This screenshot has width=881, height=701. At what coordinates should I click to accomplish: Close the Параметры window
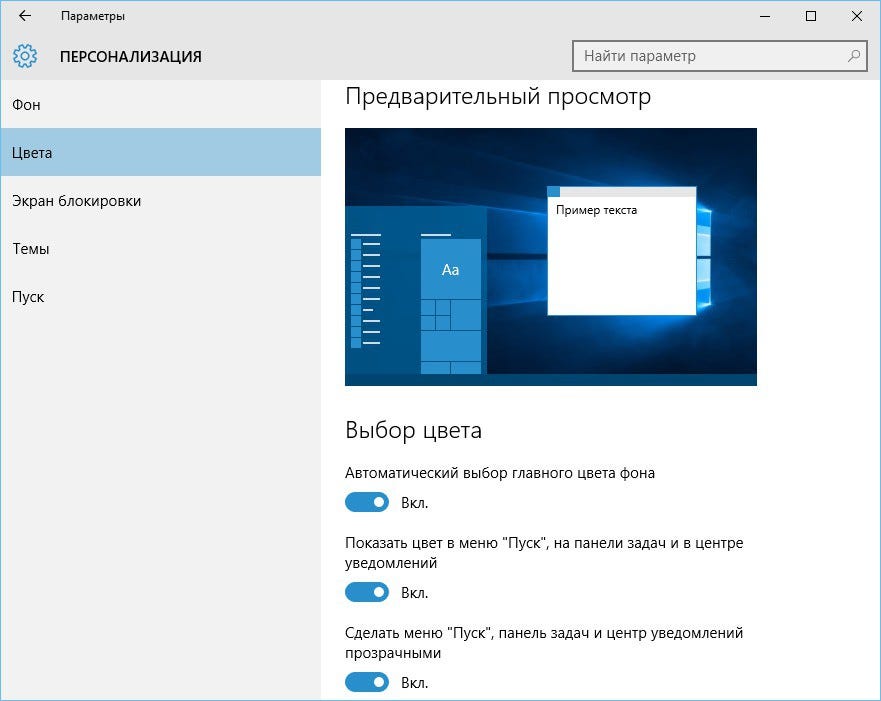857,16
